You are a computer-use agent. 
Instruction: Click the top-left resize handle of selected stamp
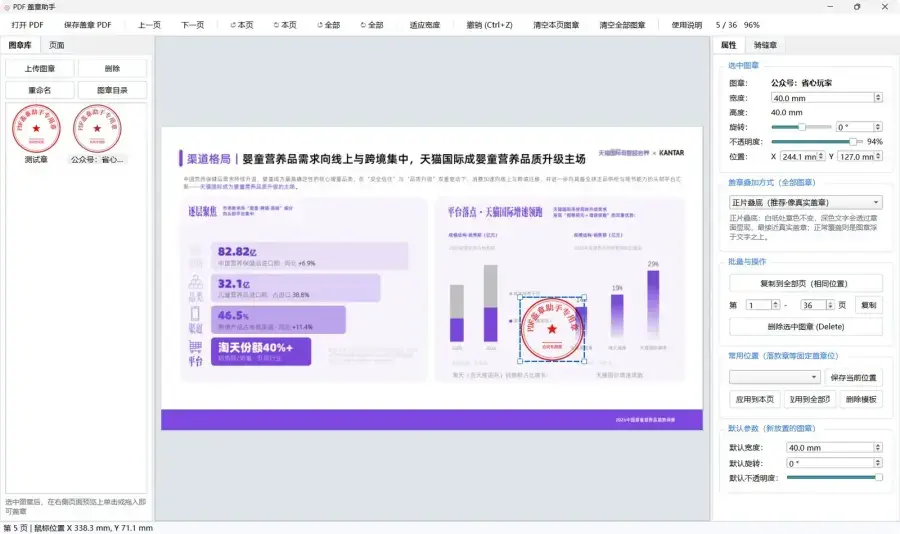point(521,297)
